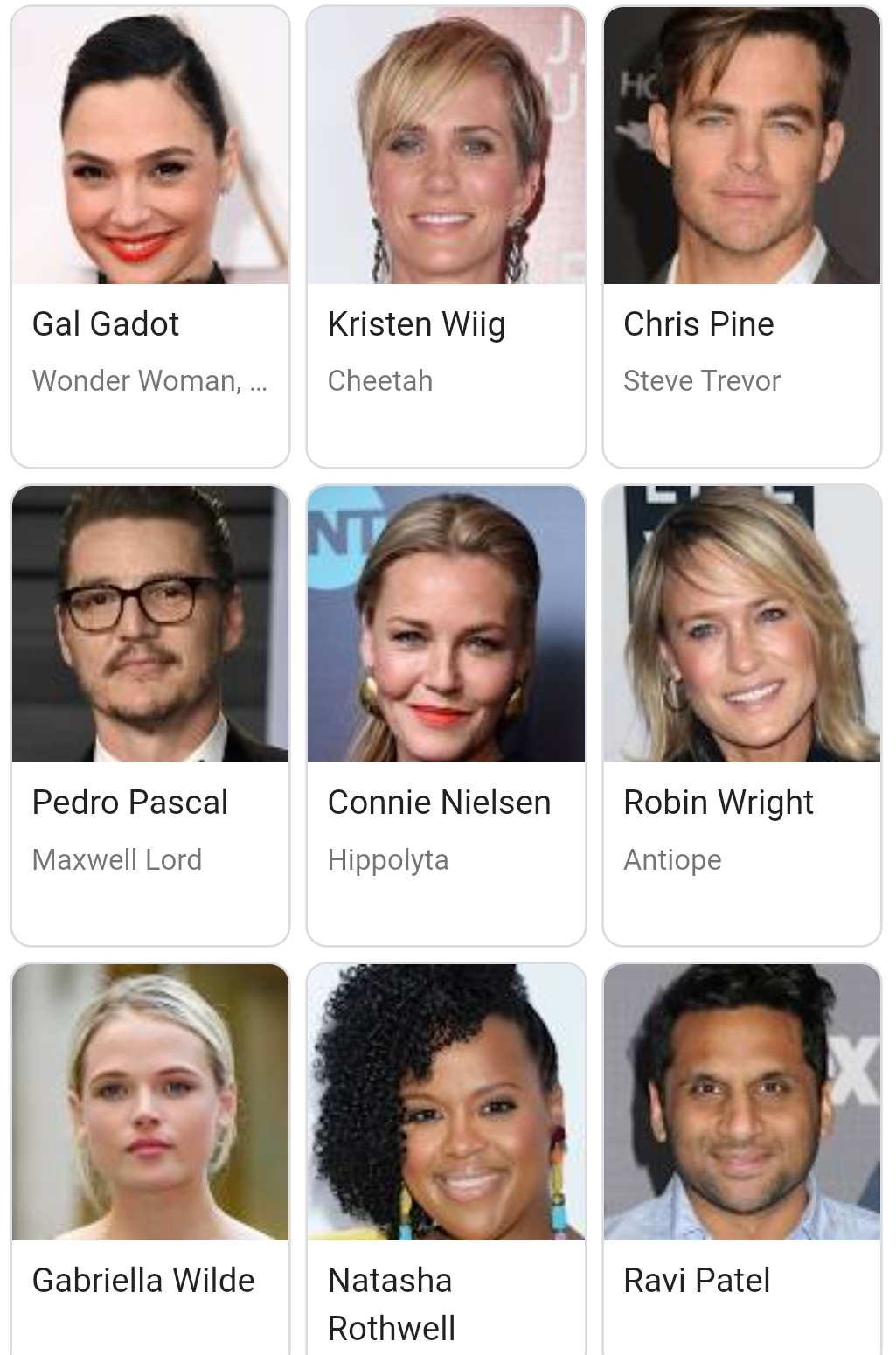Follow the Pedro Pascal name link
896x1355 pixels.
[x=130, y=803]
